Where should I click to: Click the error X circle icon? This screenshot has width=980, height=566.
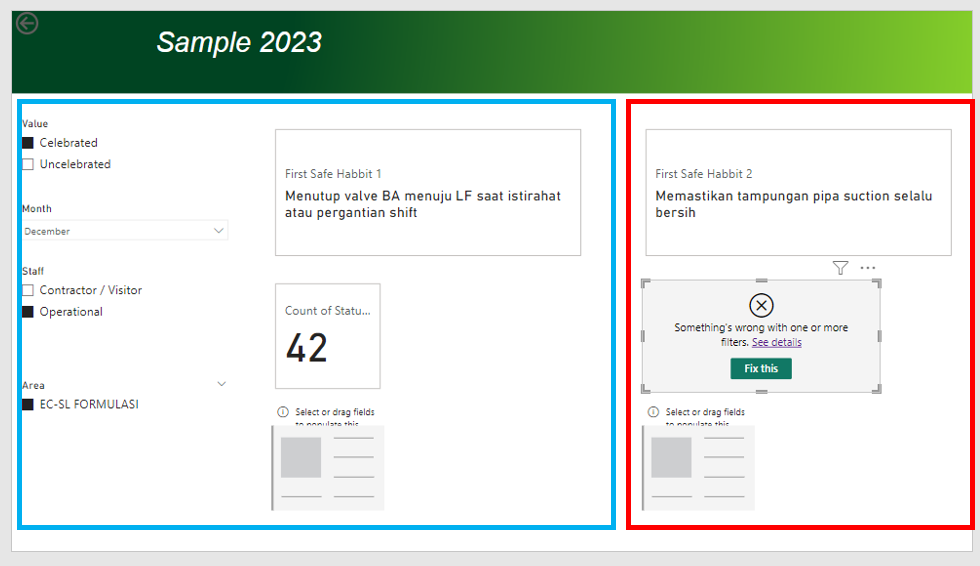(x=761, y=305)
